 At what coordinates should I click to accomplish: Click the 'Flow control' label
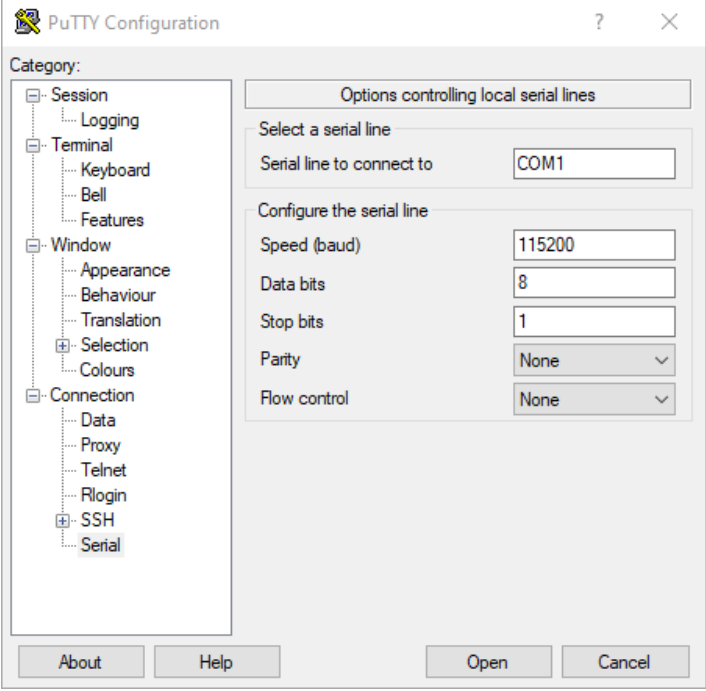[x=304, y=398]
